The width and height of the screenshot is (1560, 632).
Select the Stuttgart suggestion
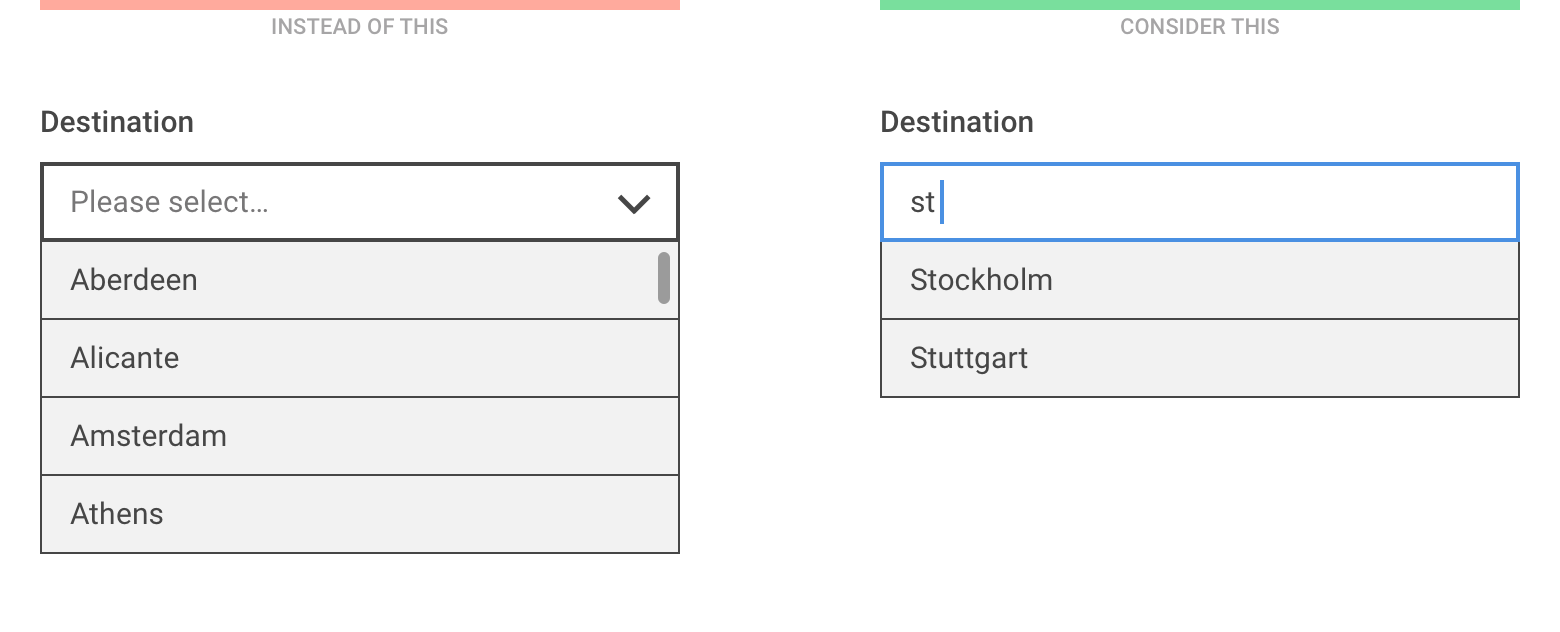969,358
